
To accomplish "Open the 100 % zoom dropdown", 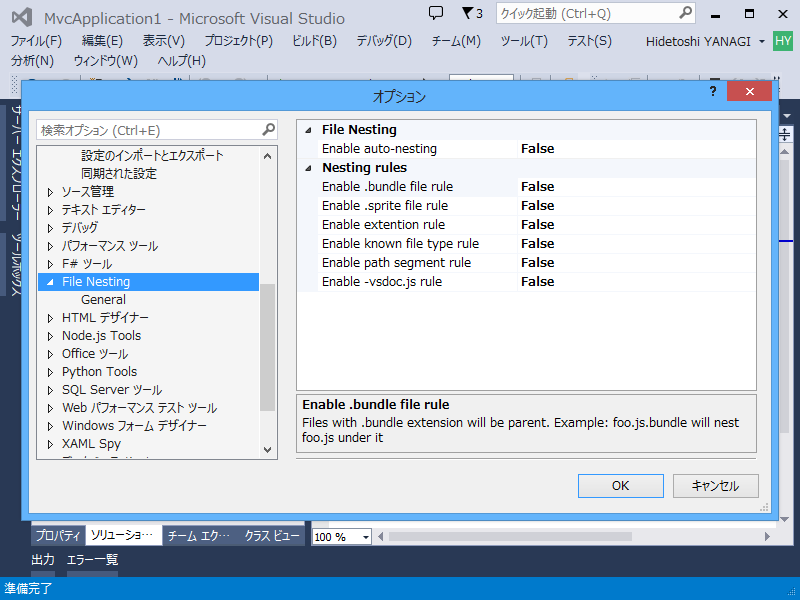I will pos(365,537).
